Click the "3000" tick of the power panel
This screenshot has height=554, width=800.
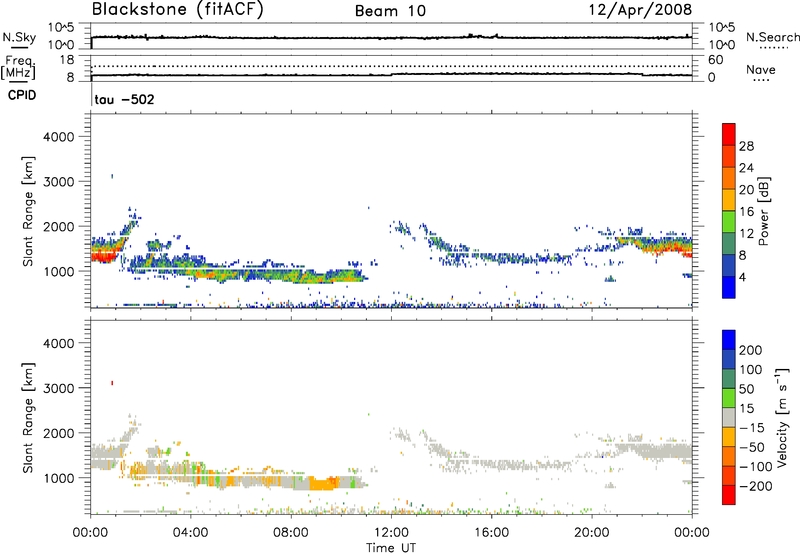pyautogui.click(x=59, y=182)
